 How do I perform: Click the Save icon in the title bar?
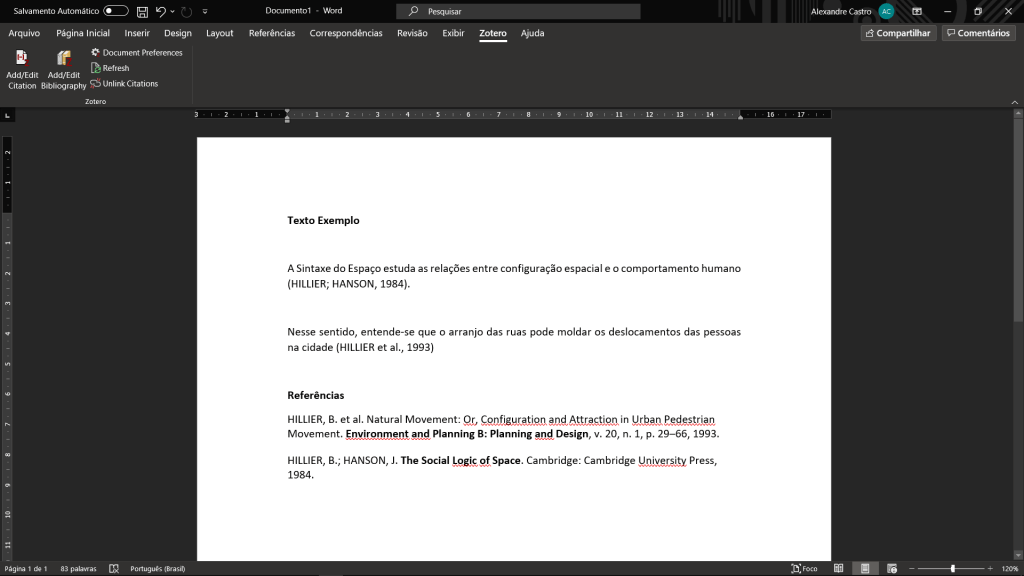[x=142, y=11]
